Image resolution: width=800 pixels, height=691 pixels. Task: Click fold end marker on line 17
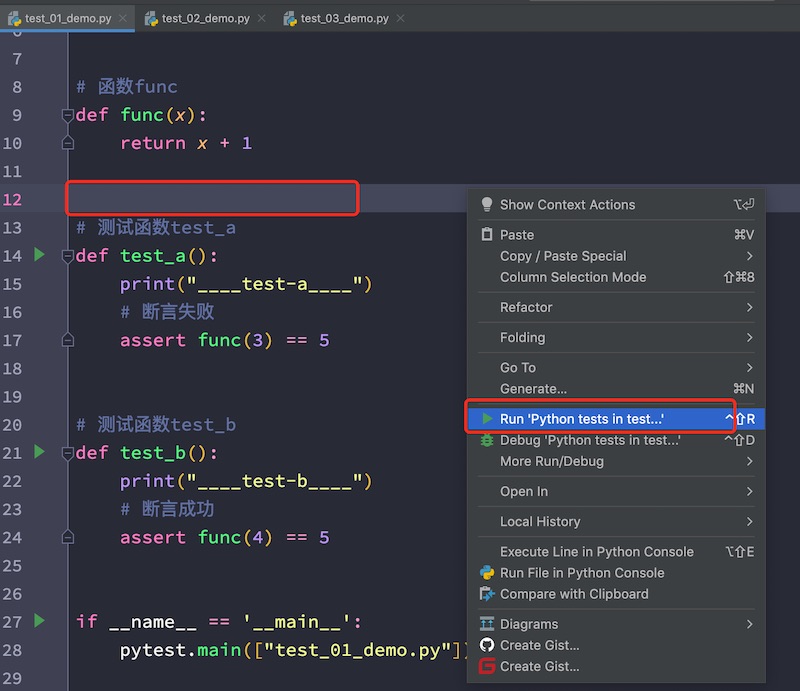coord(68,340)
